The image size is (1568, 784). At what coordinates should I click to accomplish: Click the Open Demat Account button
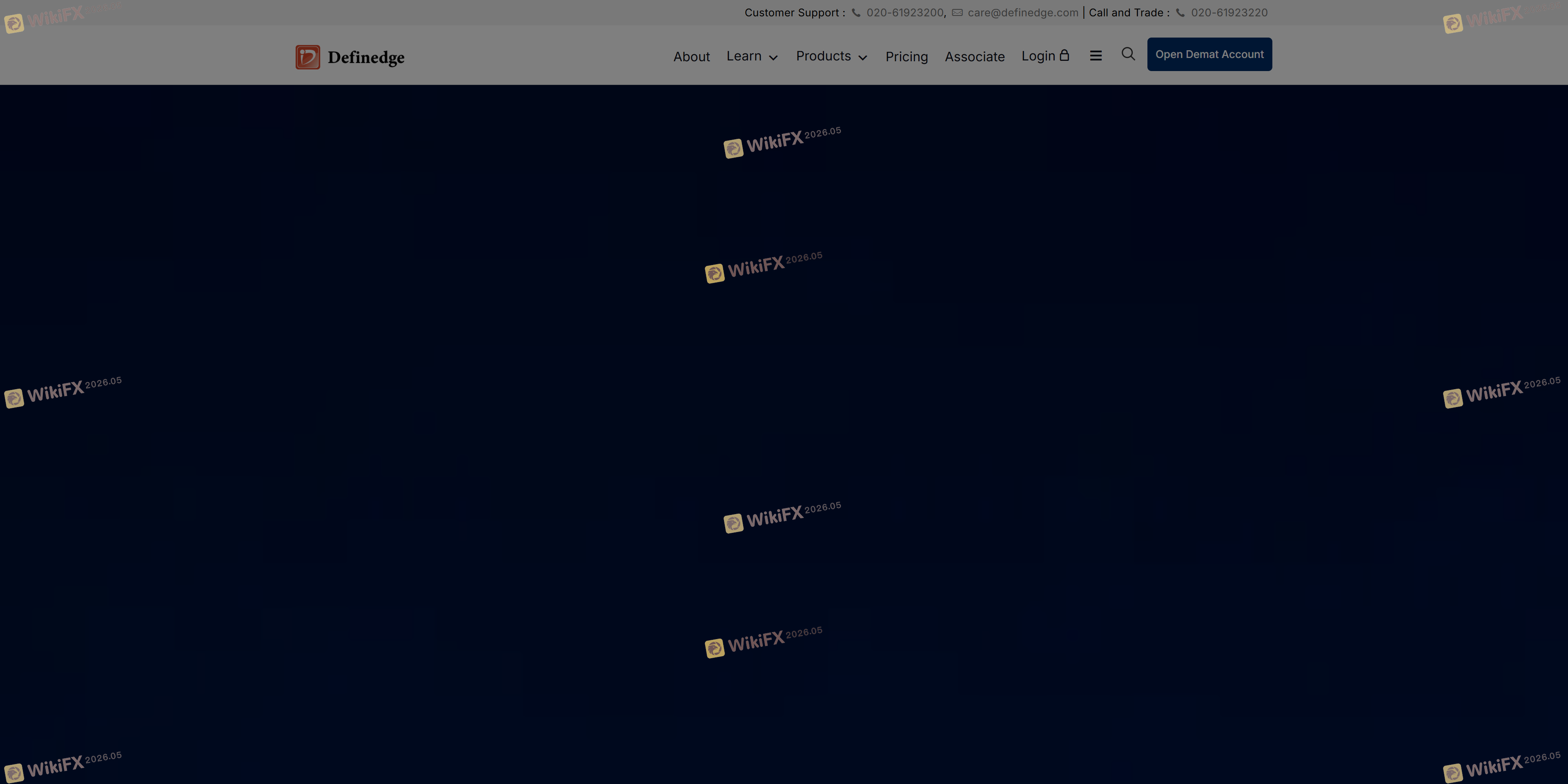(1209, 54)
